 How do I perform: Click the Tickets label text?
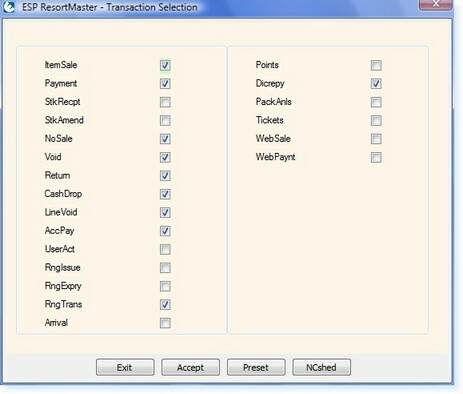click(x=270, y=120)
